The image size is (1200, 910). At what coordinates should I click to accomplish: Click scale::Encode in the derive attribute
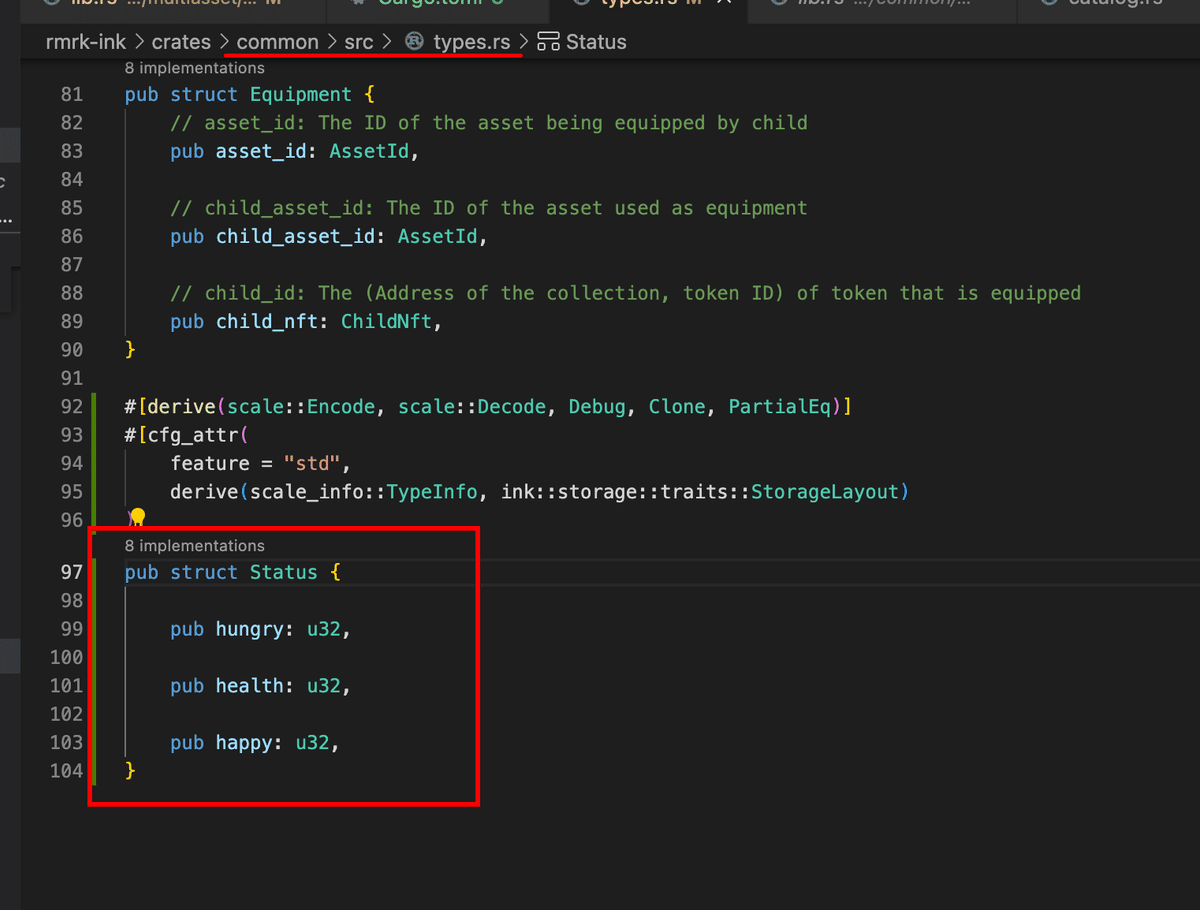click(301, 407)
